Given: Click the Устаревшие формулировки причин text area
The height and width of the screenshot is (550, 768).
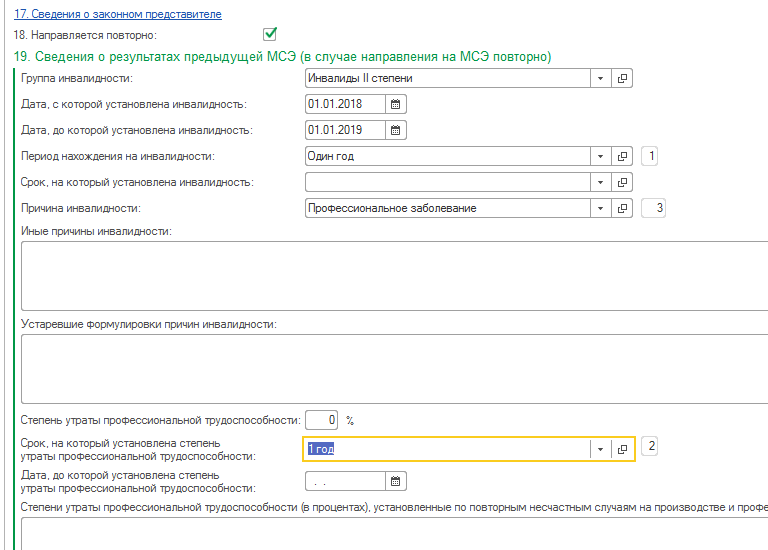Looking at the screenshot, I should [390, 366].
